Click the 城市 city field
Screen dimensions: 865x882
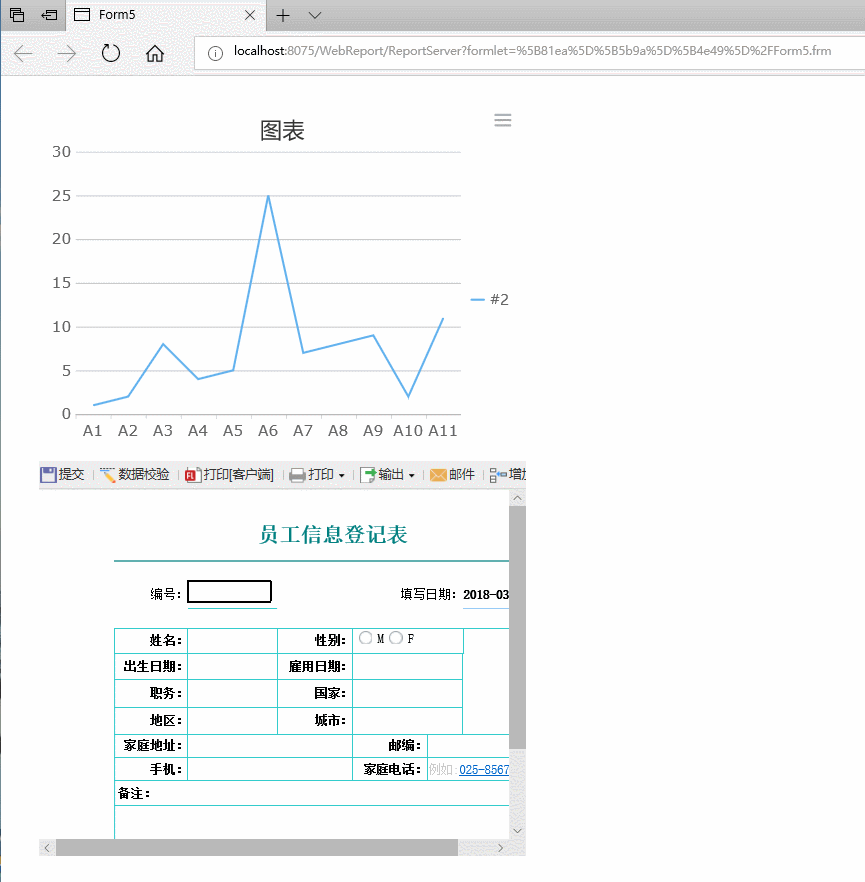(408, 721)
